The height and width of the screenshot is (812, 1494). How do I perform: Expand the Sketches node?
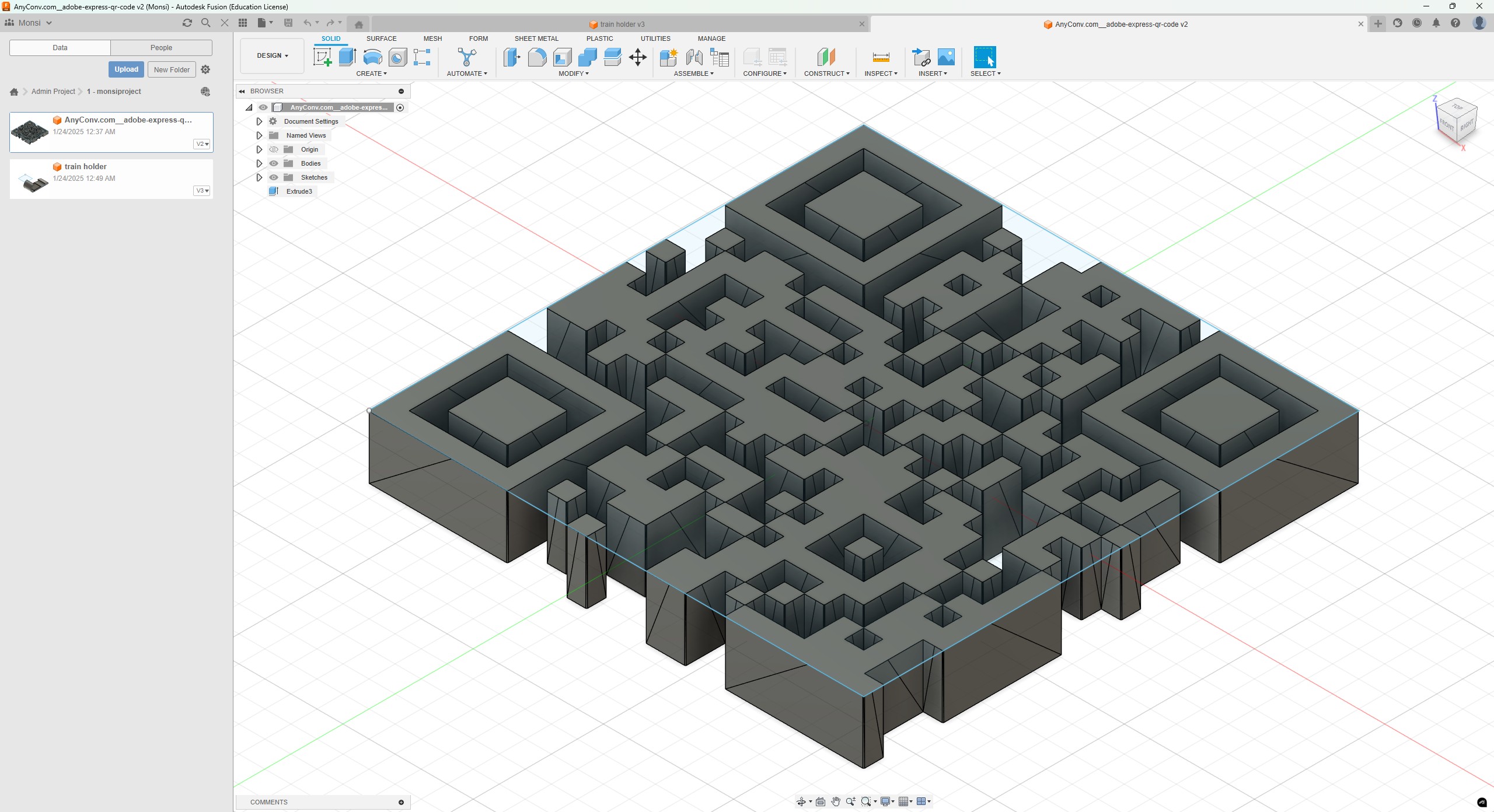point(259,177)
